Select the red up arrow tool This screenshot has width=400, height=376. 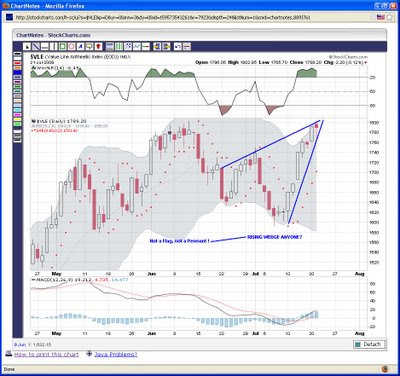point(98,46)
